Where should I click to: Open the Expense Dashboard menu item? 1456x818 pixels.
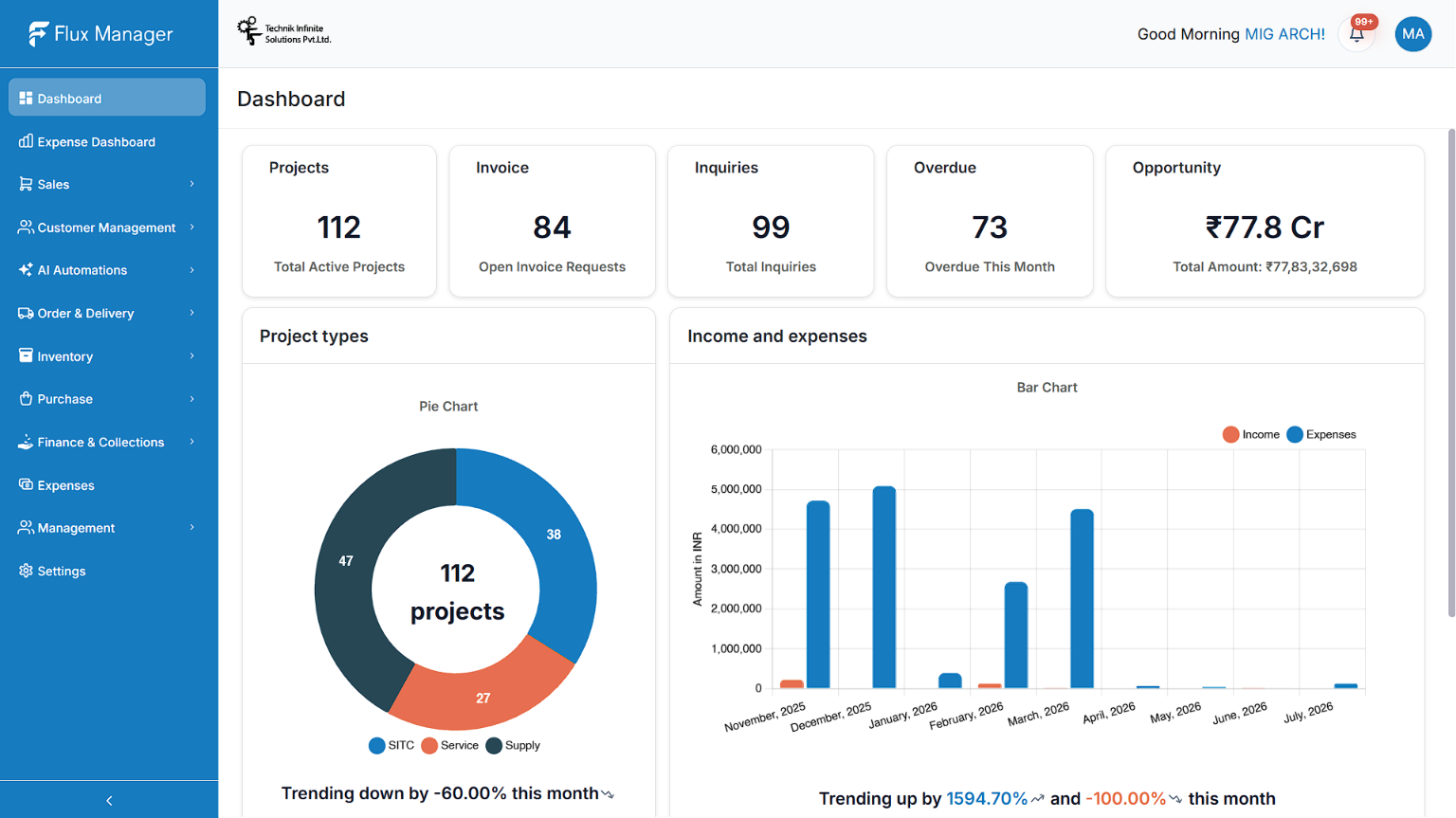pos(107,141)
